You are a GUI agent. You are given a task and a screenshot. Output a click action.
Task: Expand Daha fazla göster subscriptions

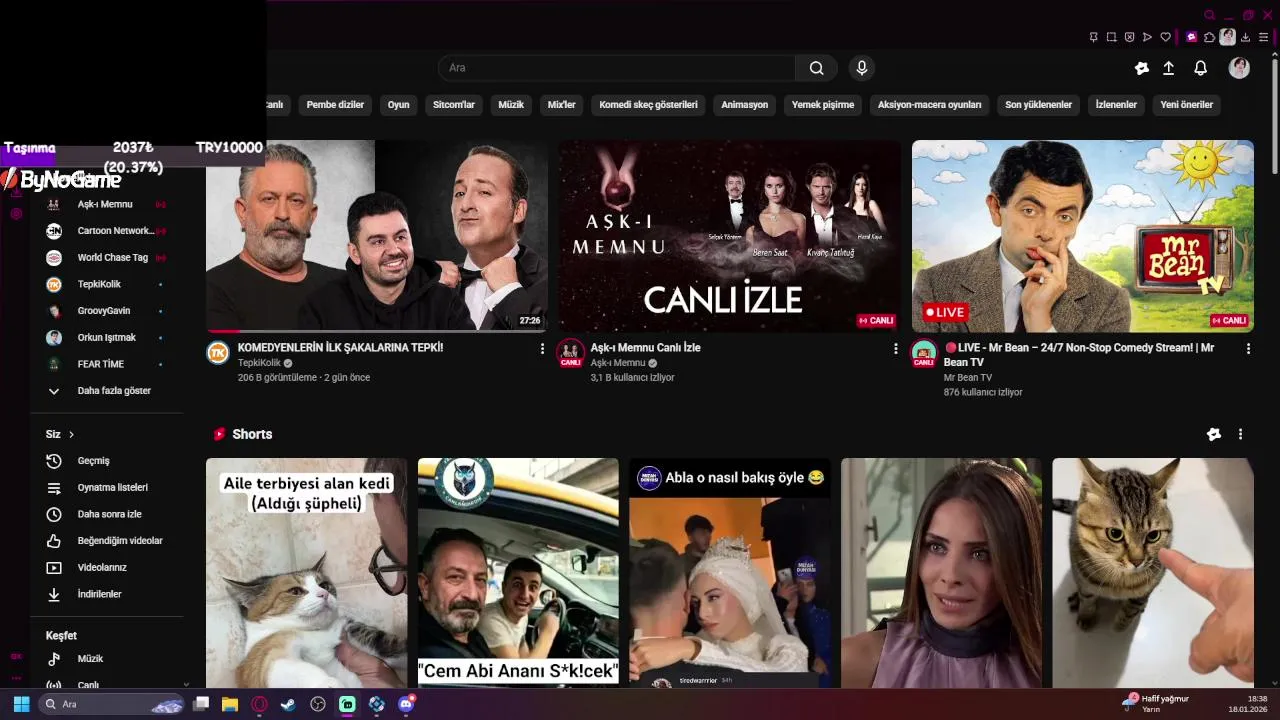click(107, 391)
